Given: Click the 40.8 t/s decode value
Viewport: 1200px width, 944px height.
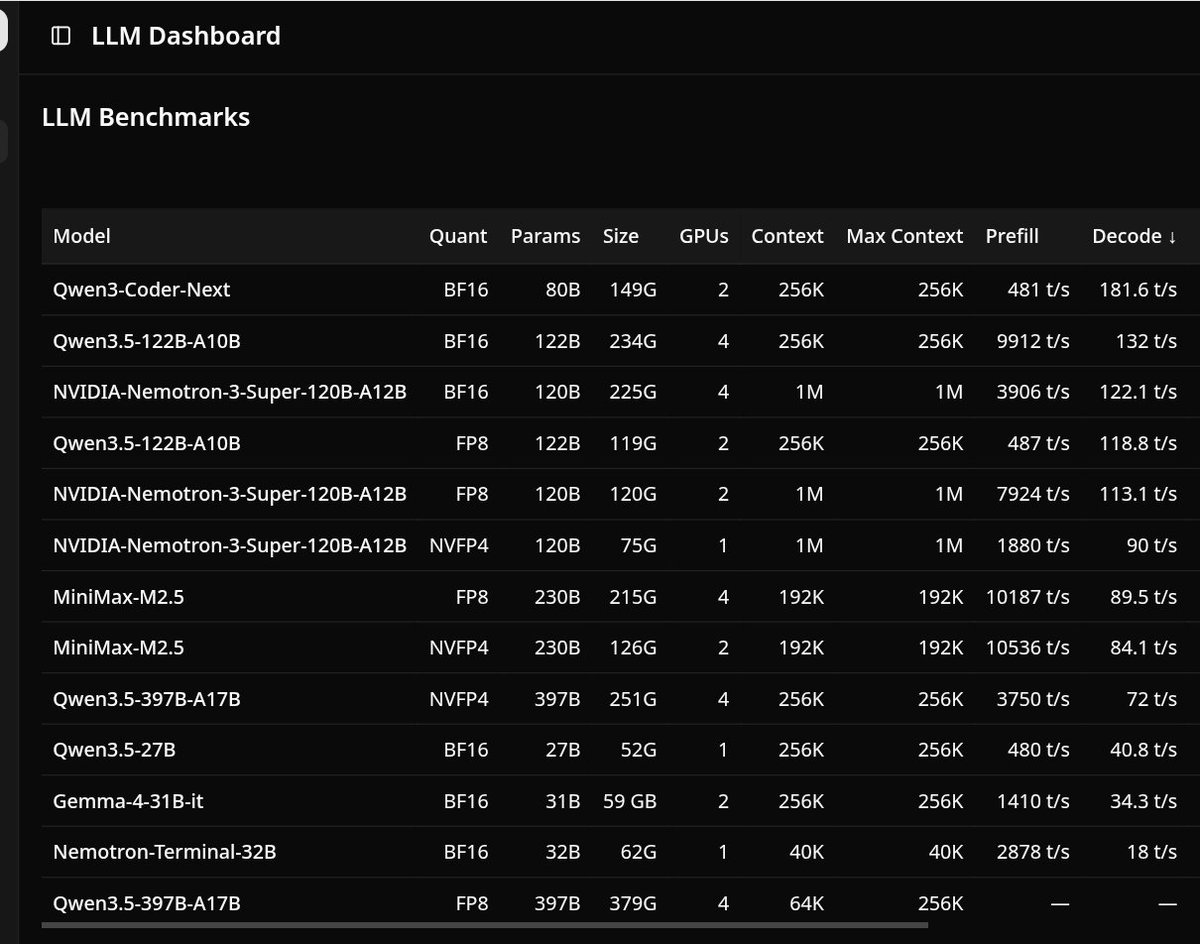Looking at the screenshot, I should tap(1144, 750).
